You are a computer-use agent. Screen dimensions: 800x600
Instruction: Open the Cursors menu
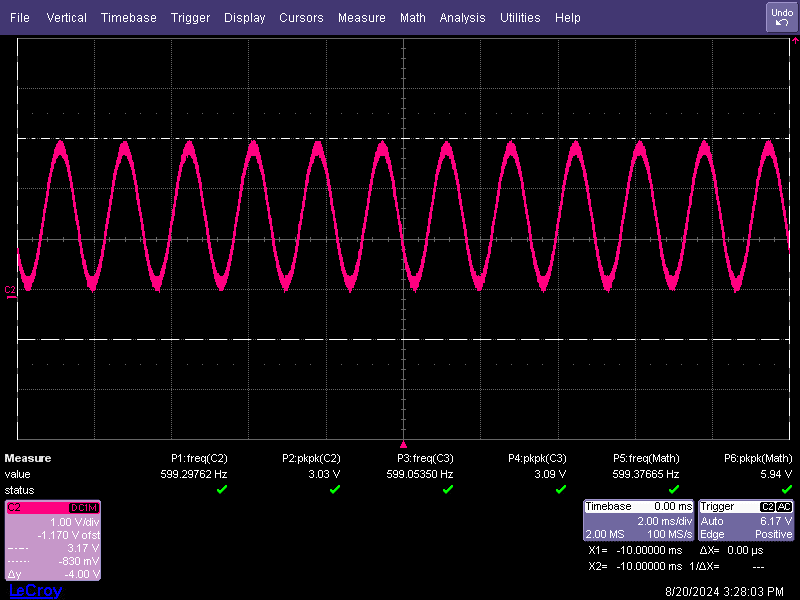click(301, 18)
